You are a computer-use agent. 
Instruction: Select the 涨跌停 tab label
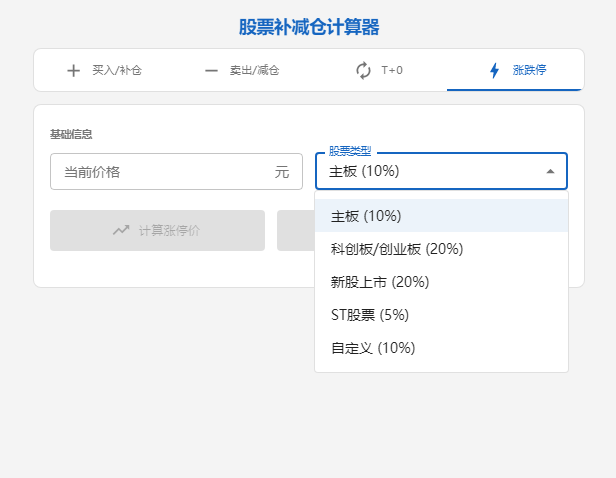529,71
